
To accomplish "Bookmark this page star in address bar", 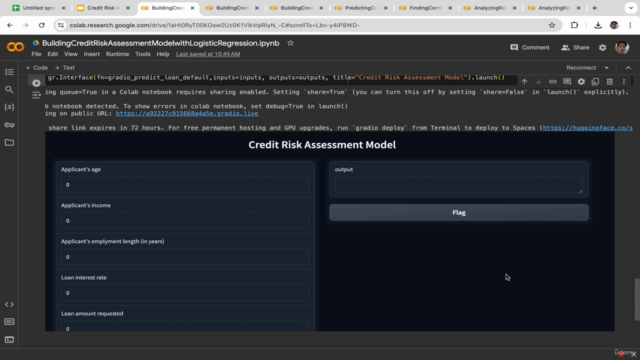I will (552, 25).
